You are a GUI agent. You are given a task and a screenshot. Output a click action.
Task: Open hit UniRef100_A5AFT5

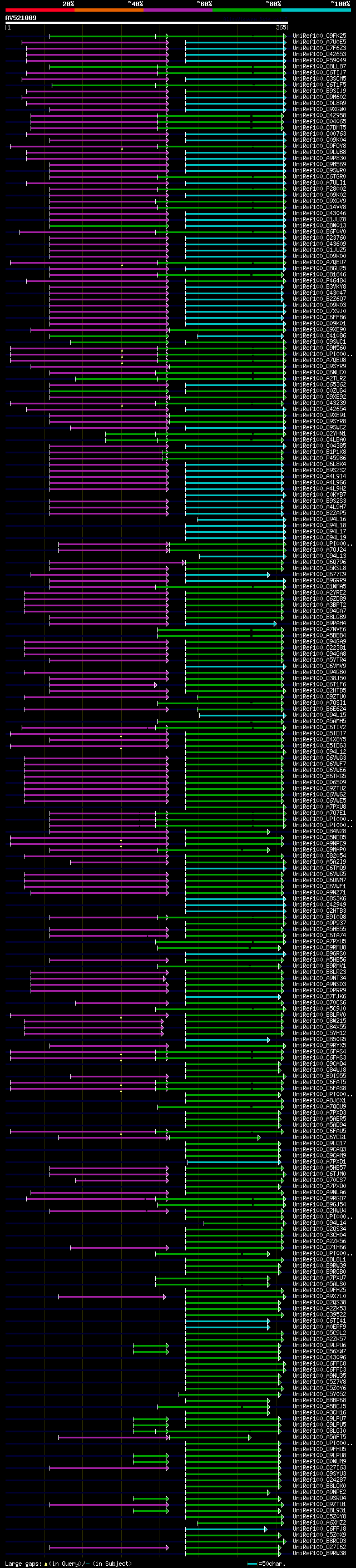[319, 1437]
